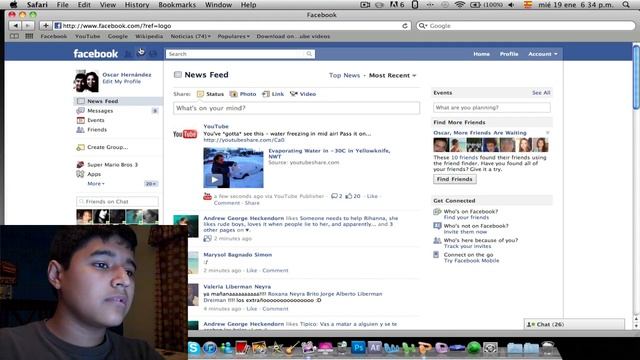This screenshot has width=640, height=360.
Task: Click See All events link
Action: click(541, 93)
